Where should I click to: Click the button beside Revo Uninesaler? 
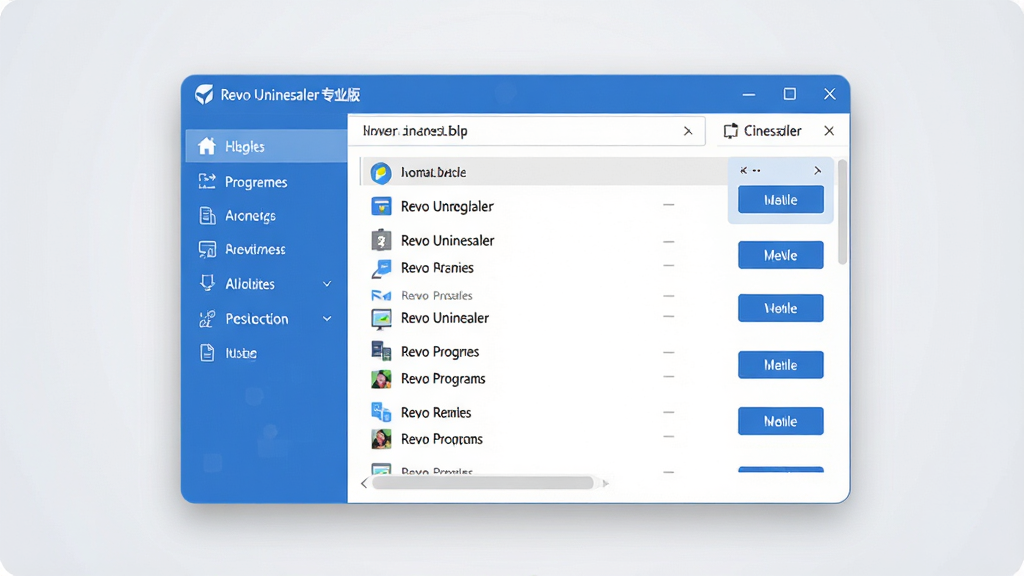(780, 255)
